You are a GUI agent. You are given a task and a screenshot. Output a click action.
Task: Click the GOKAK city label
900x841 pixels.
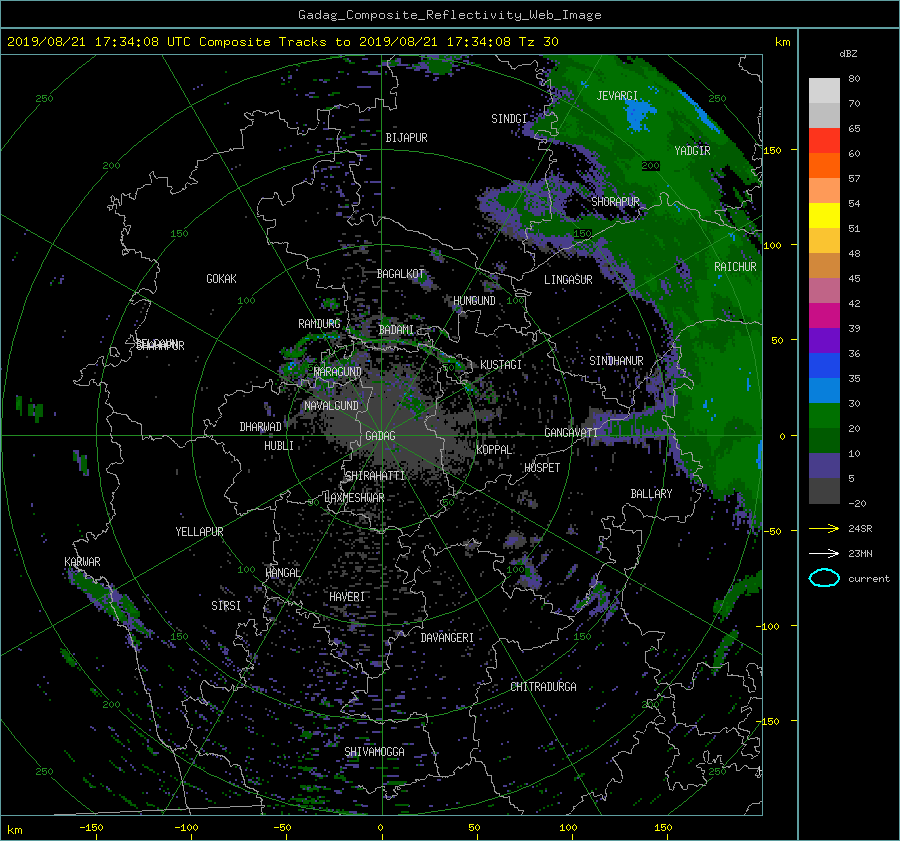click(x=221, y=278)
